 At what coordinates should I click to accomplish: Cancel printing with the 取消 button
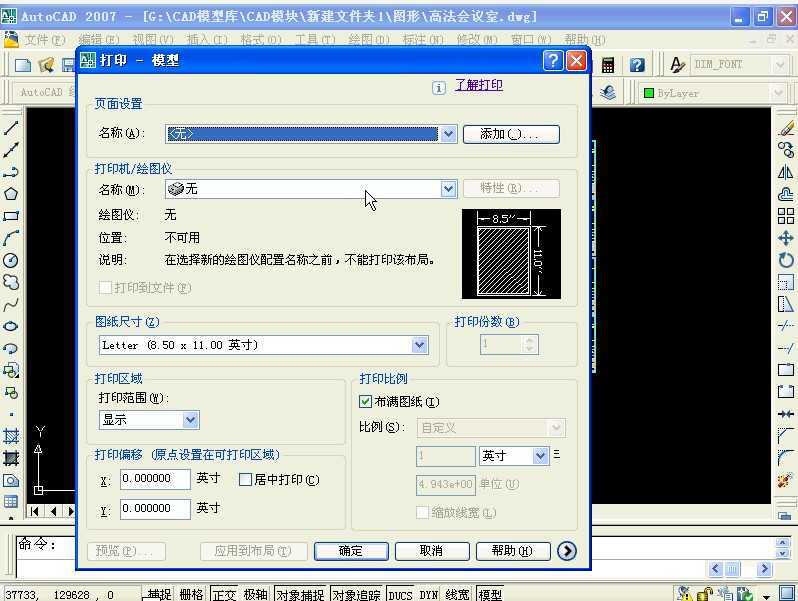coord(432,551)
